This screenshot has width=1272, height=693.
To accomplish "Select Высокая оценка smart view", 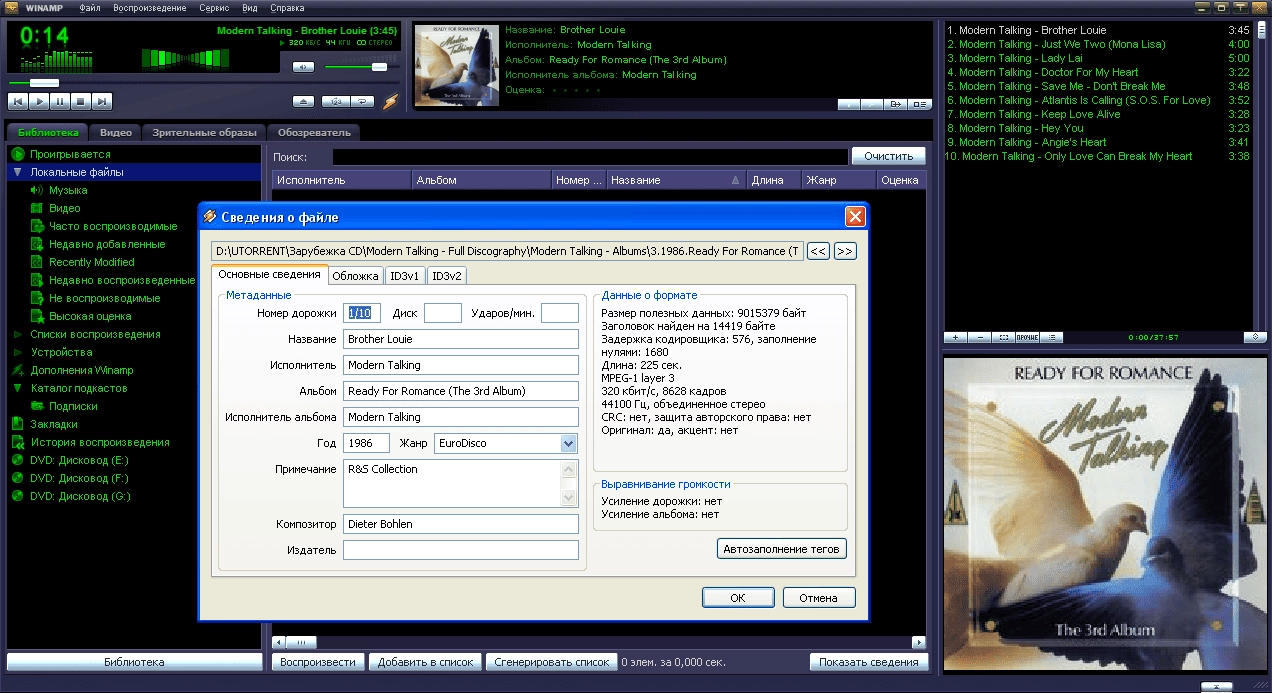I will click(90, 316).
